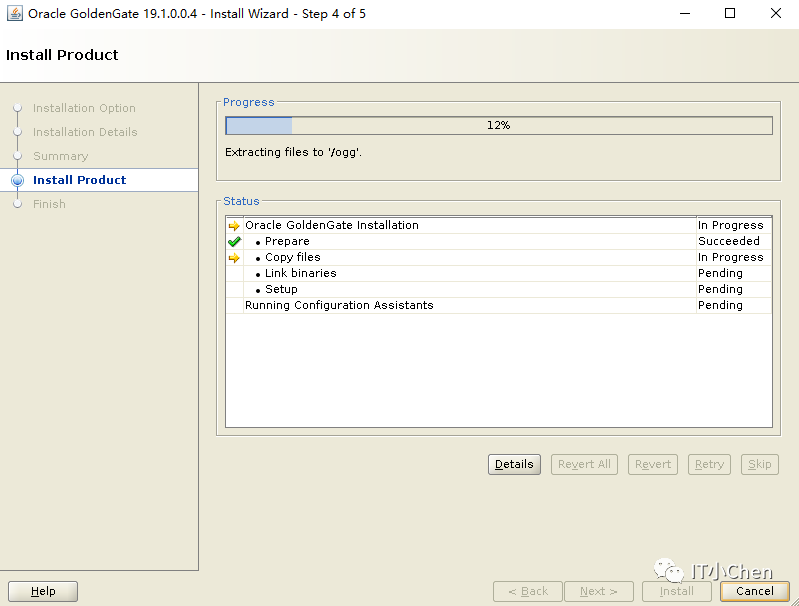Click the Status group label
Screen dimensions: 799x606
241,201
